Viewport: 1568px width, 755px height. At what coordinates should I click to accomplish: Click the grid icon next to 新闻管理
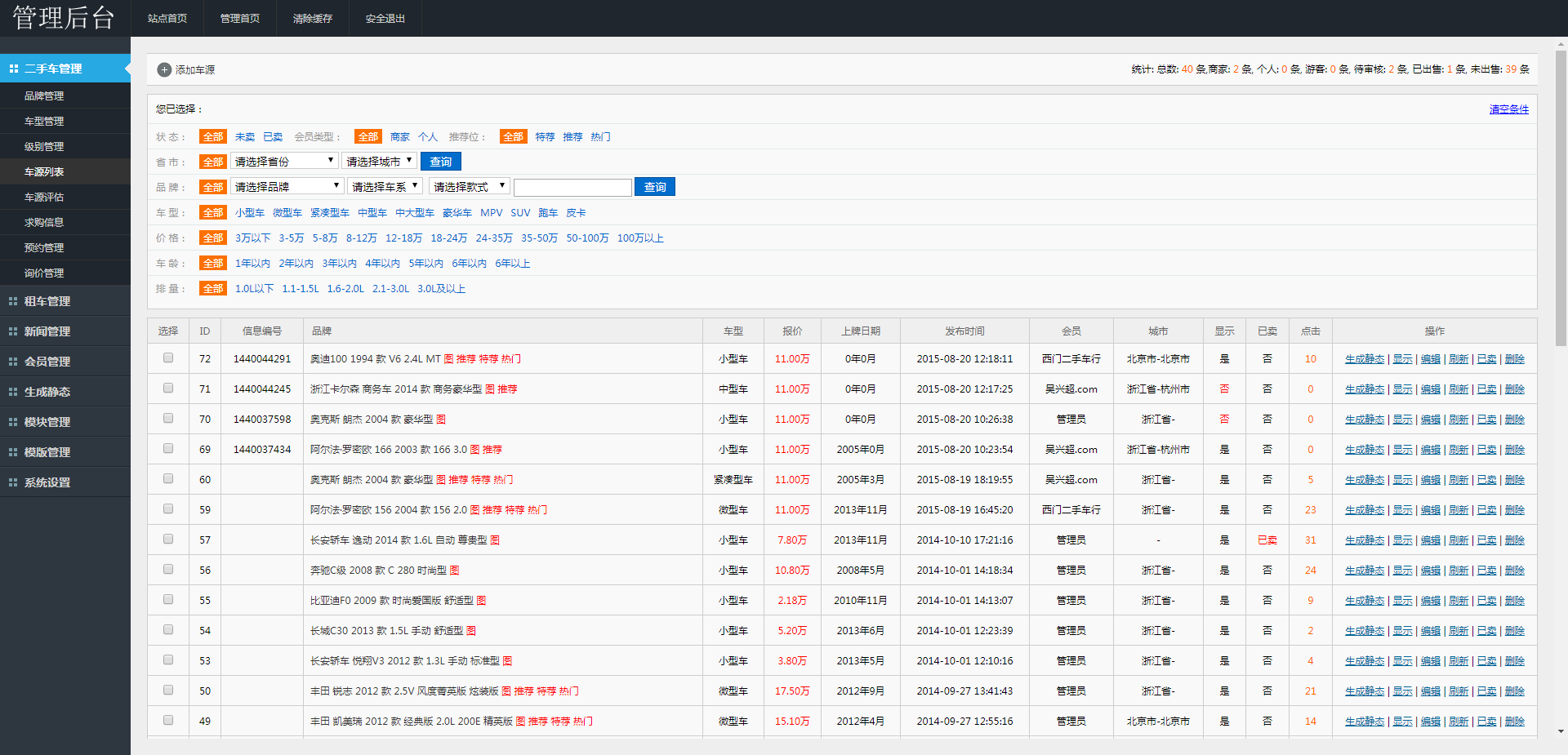tap(13, 331)
